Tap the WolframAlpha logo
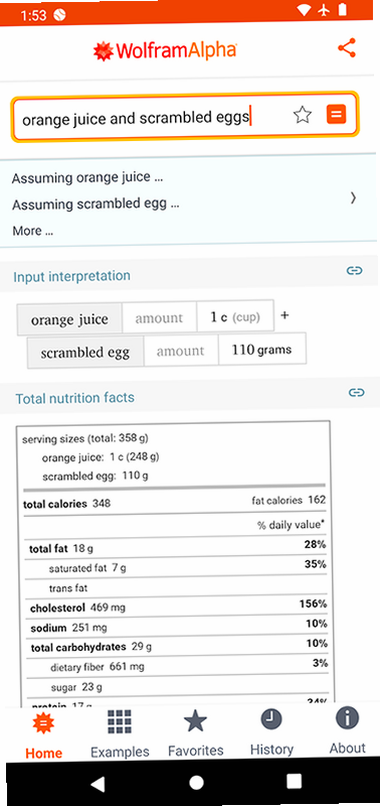This screenshot has width=380, height=806. coord(165,50)
